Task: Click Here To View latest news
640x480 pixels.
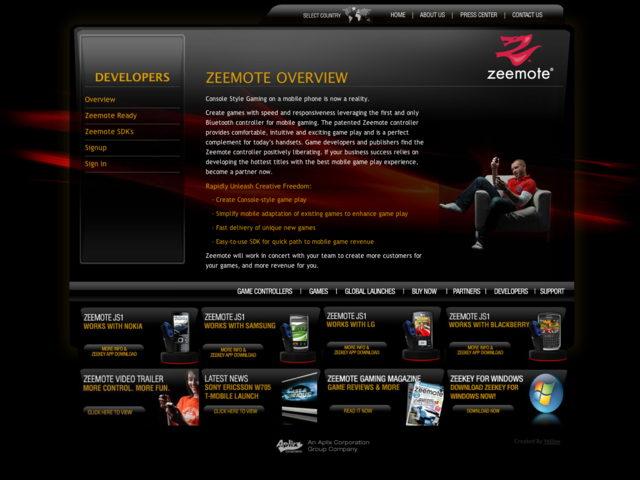Action: (234, 411)
